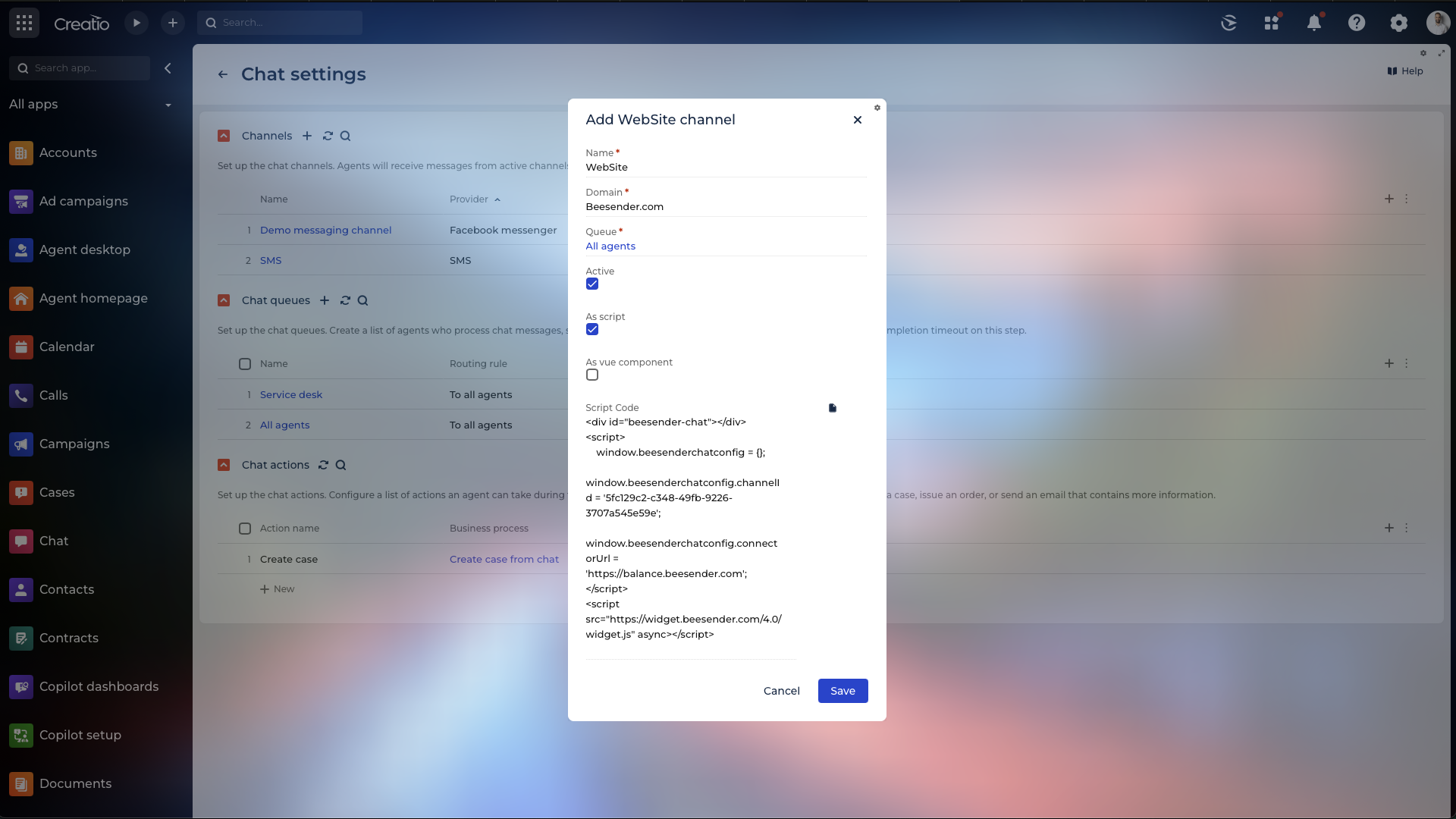Refresh the Chat actions list
This screenshot has width=1456, height=819.
tap(323, 465)
